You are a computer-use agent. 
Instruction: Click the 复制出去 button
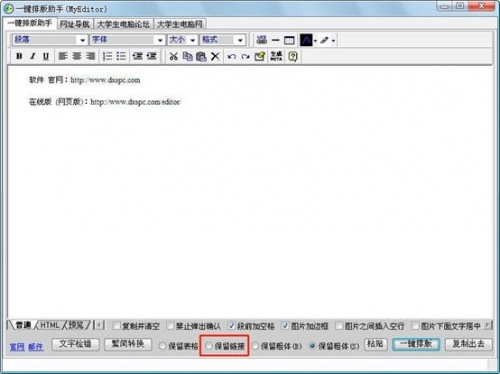(468, 344)
